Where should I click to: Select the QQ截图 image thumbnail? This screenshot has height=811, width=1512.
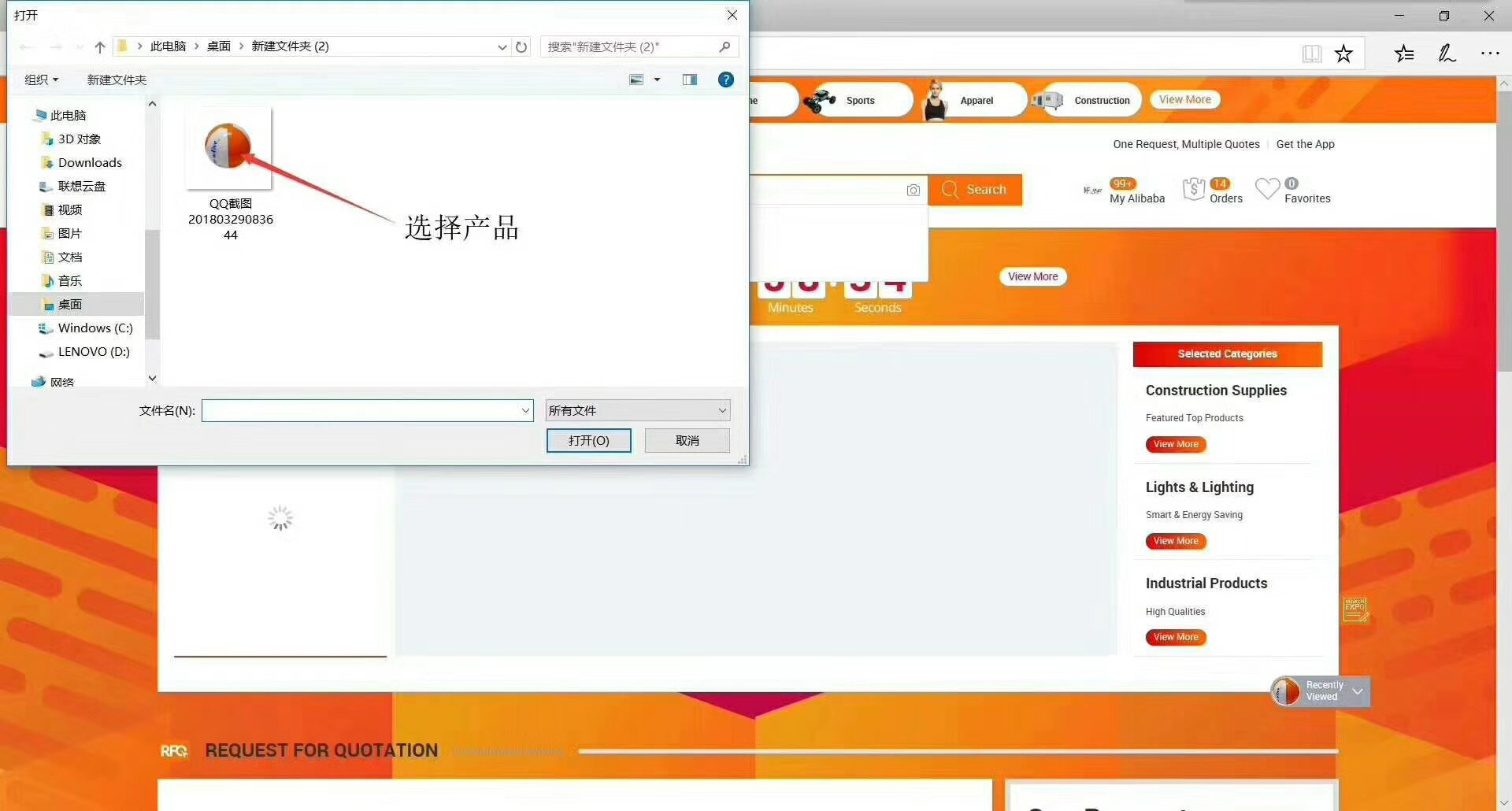(230, 148)
